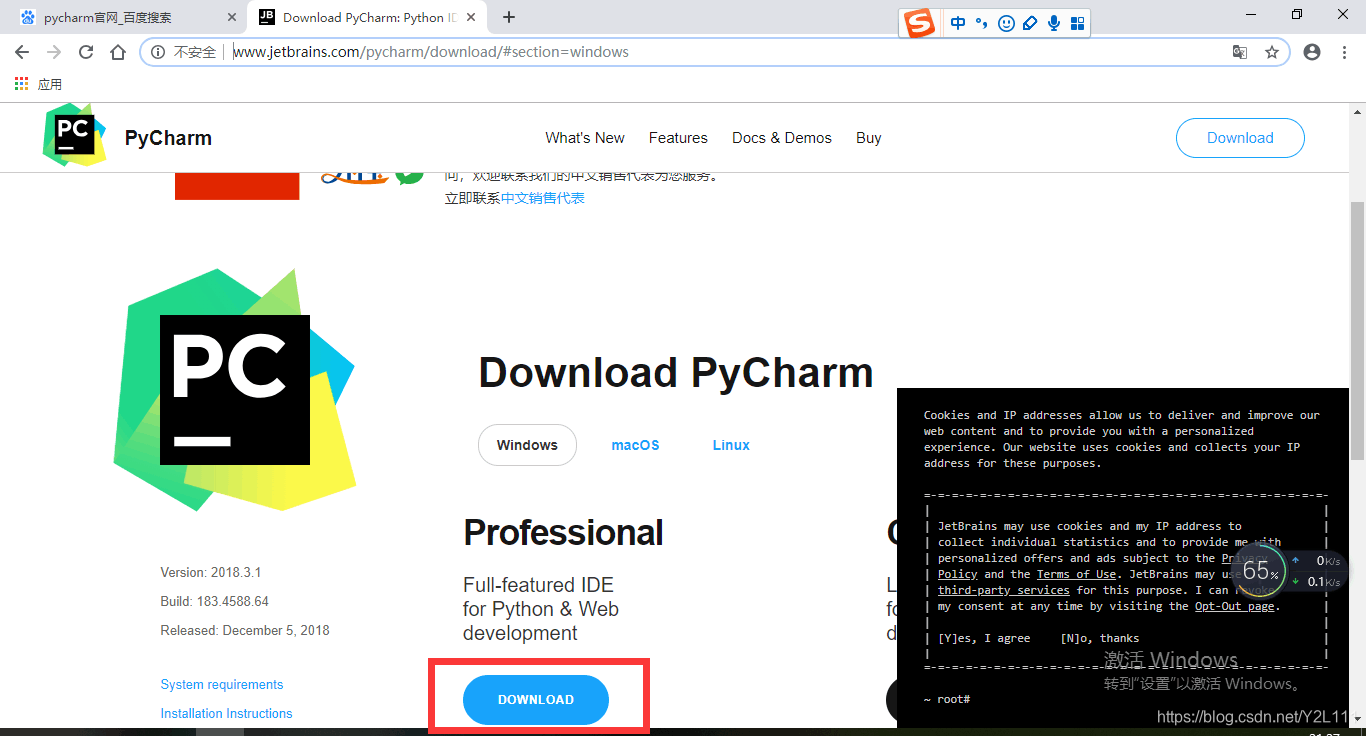
Task: Choose [Y]es, I agree in cookie console
Action: click(x=984, y=638)
